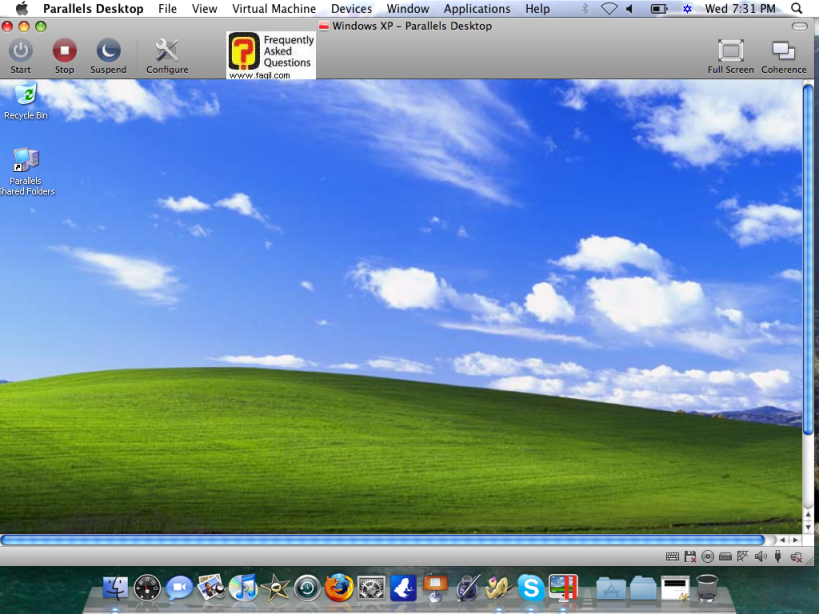Launch the blue frog app in Dock
The image size is (819, 614).
(x=403, y=588)
